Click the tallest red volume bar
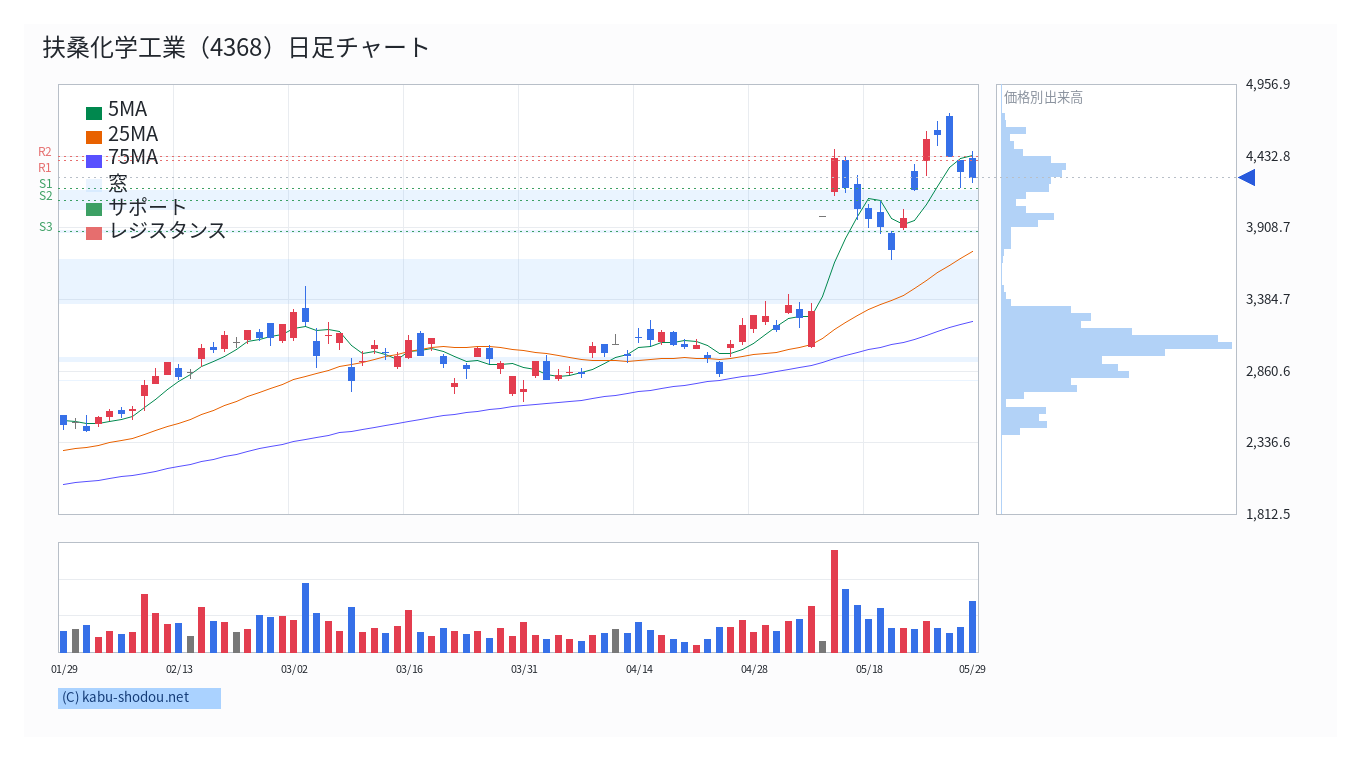Image resolution: width=1360 pixels, height=760 pixels. [x=834, y=601]
